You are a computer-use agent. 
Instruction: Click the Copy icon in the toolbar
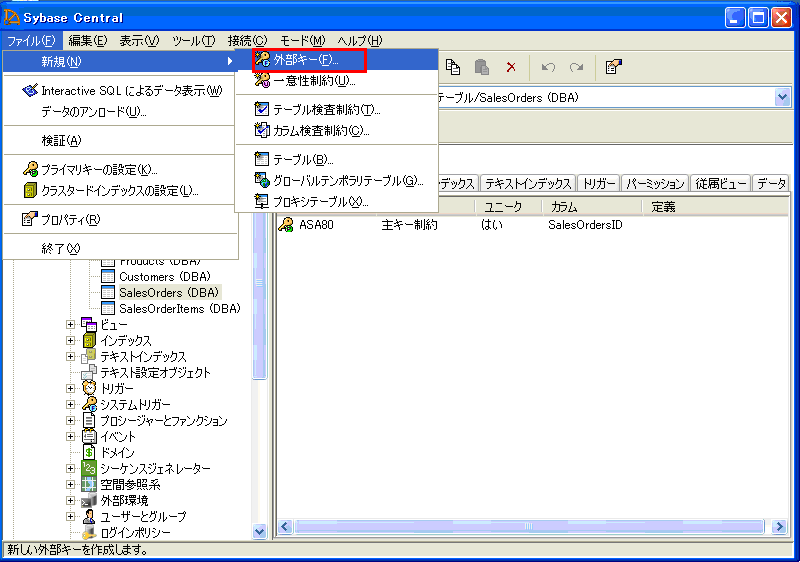453,67
